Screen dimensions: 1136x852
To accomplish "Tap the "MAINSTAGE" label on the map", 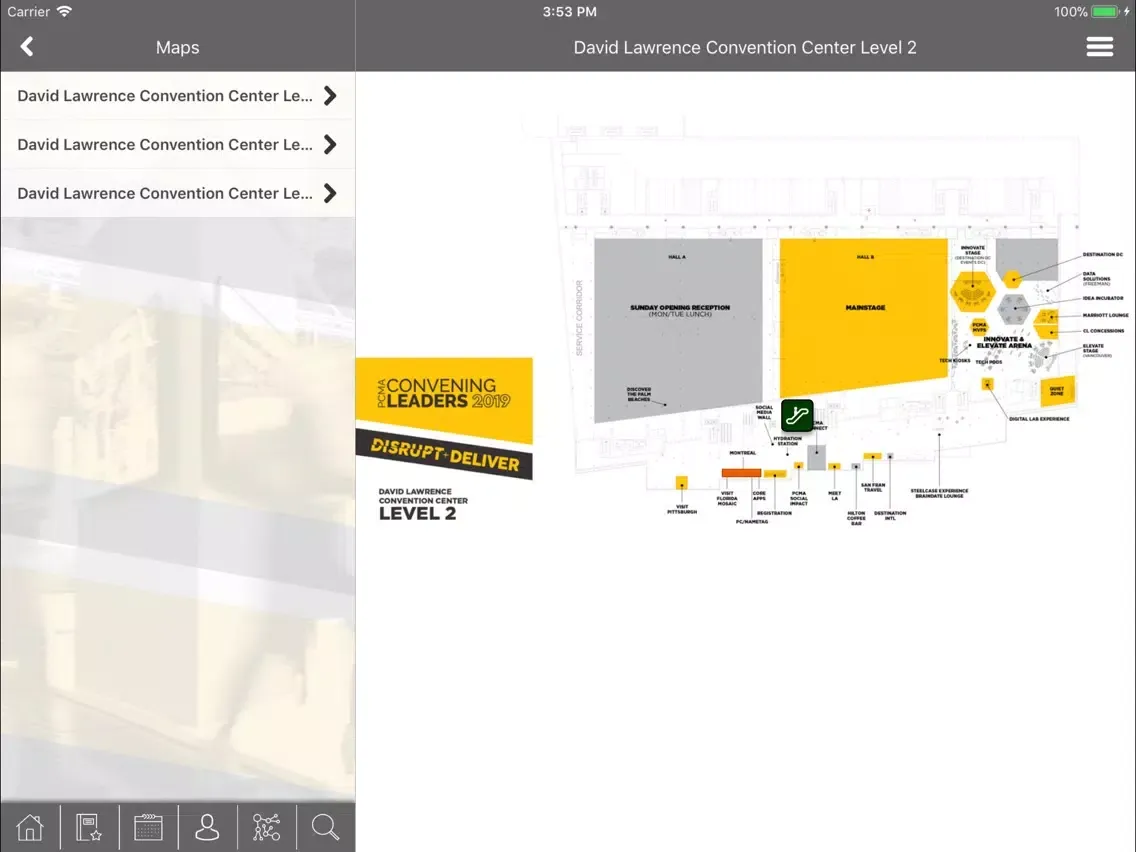I will [x=865, y=308].
